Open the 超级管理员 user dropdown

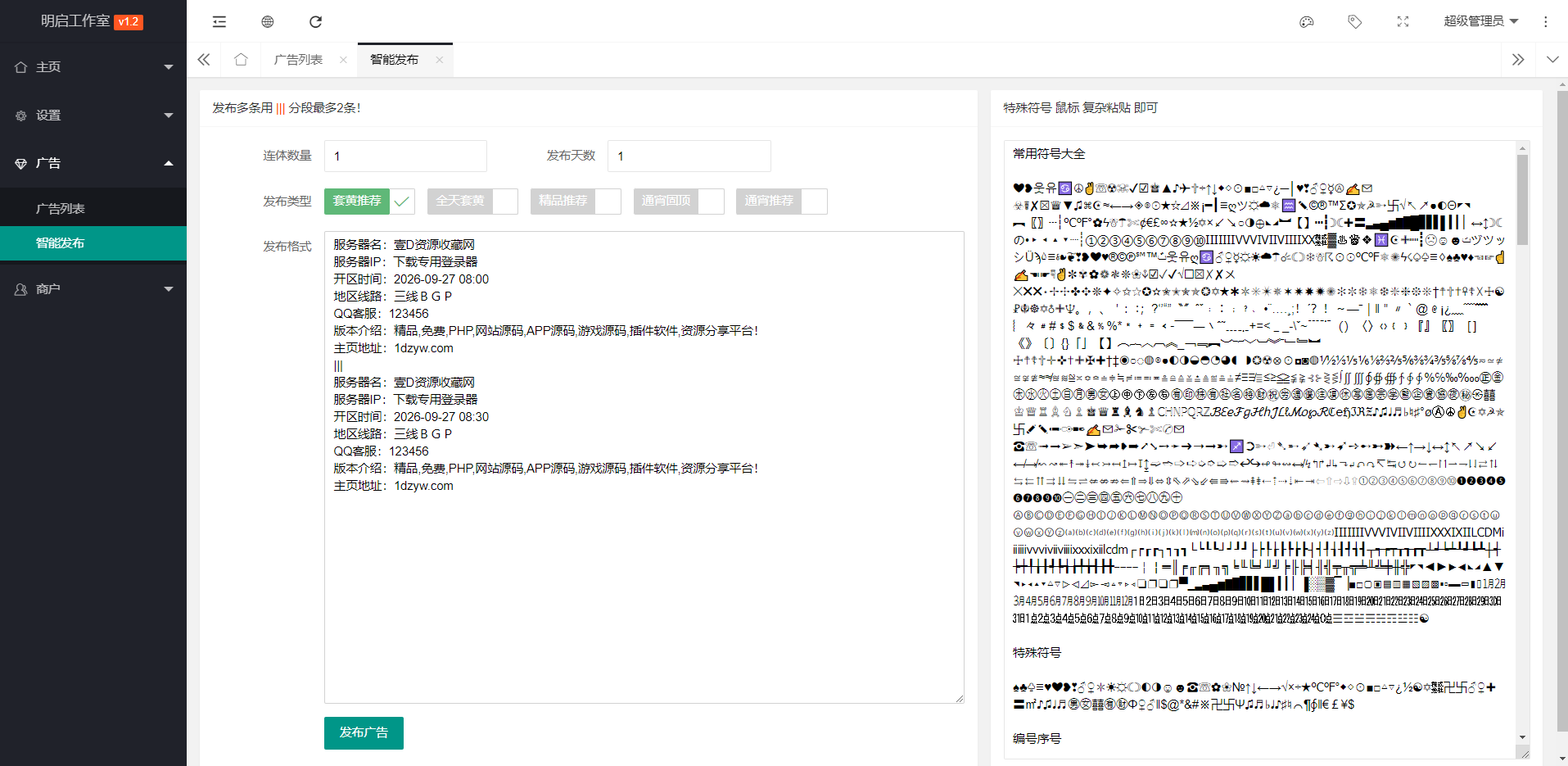click(x=1480, y=21)
